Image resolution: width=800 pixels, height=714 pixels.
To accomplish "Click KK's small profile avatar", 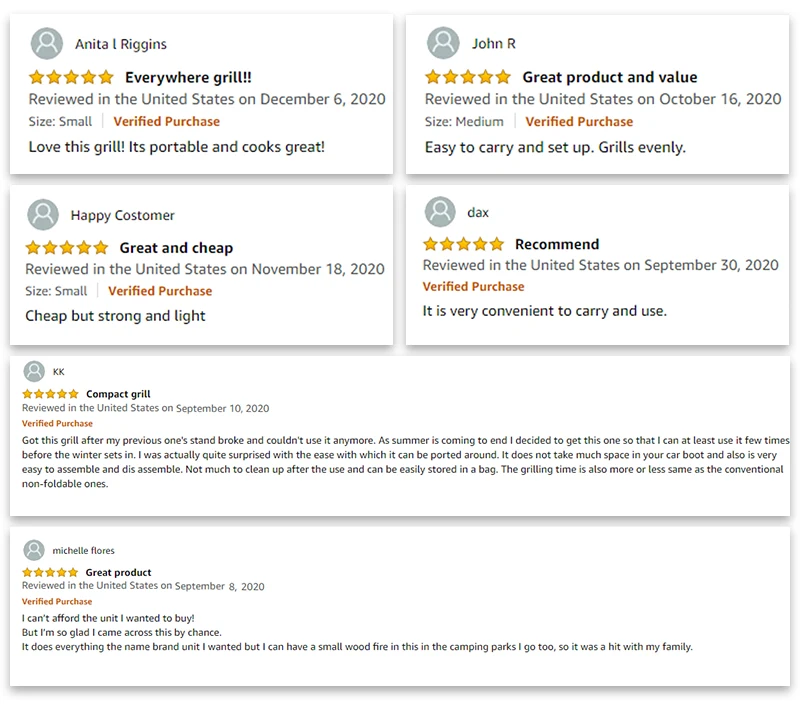I will pos(33,371).
